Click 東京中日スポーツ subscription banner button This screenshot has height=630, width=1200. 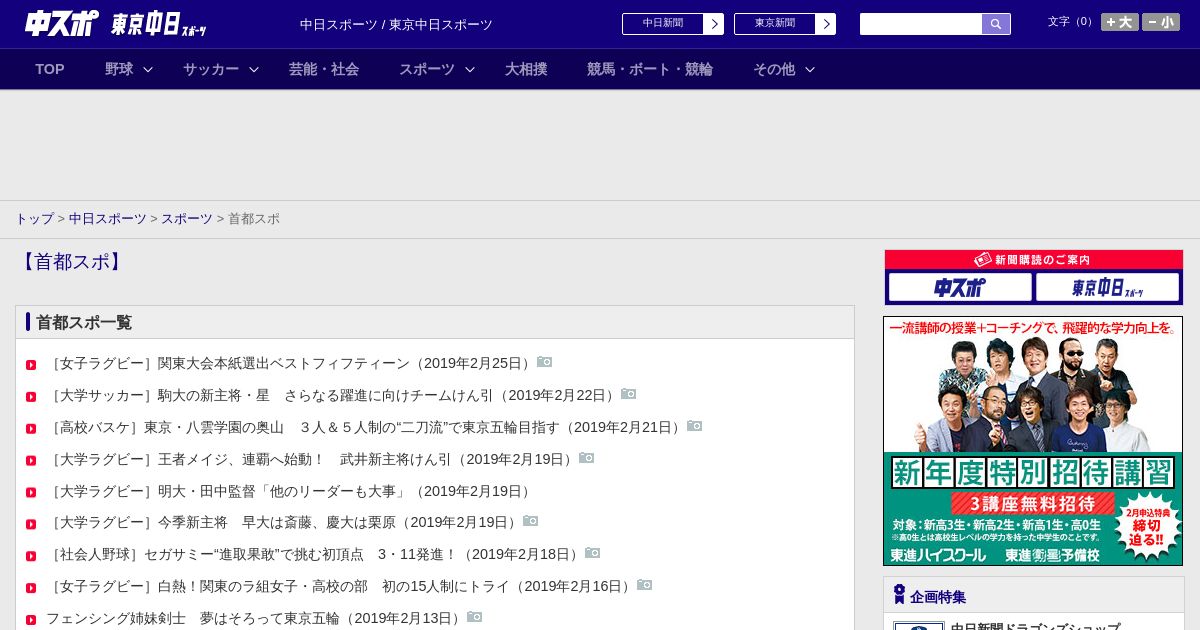click(1107, 288)
